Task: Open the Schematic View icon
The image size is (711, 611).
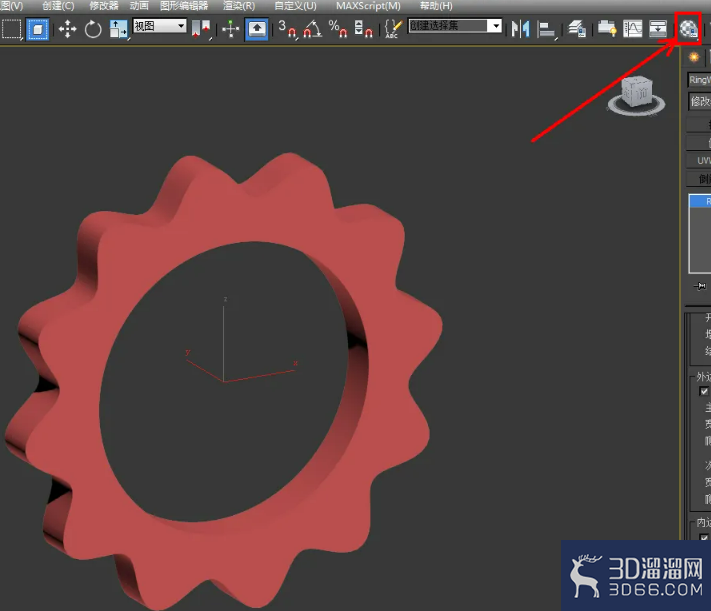Action: click(657, 29)
